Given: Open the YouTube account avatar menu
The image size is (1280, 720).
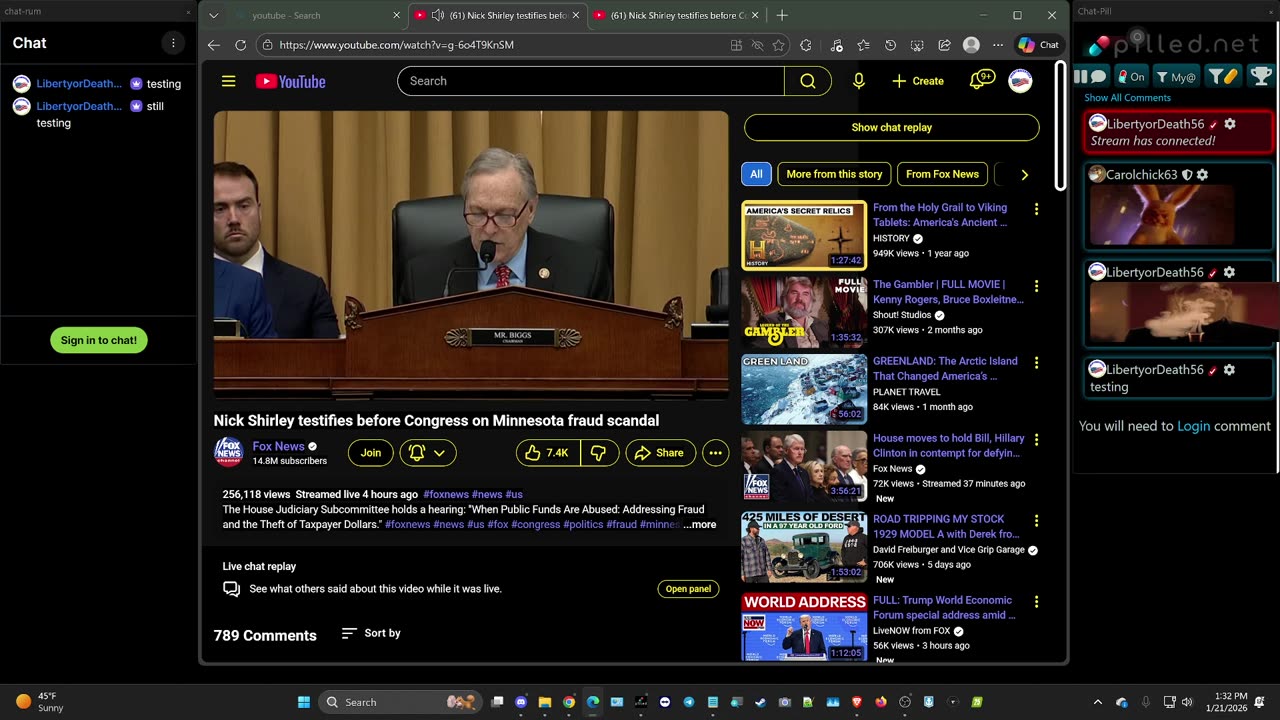Looking at the screenshot, I should [x=1020, y=81].
